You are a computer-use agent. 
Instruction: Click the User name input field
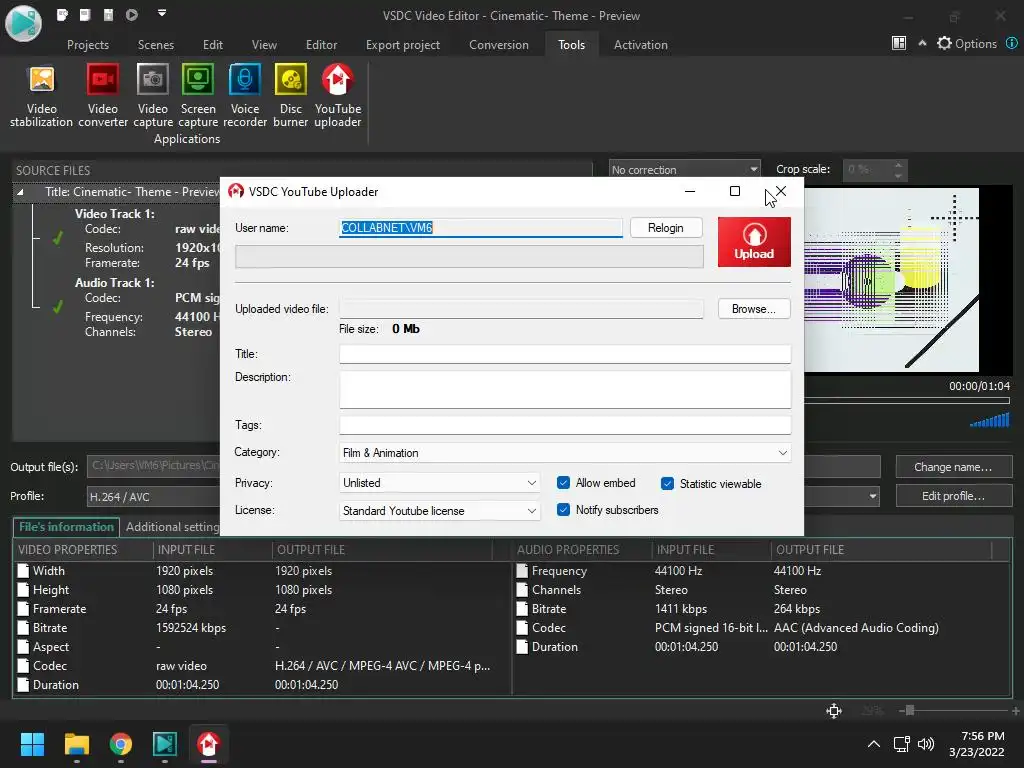click(x=481, y=227)
